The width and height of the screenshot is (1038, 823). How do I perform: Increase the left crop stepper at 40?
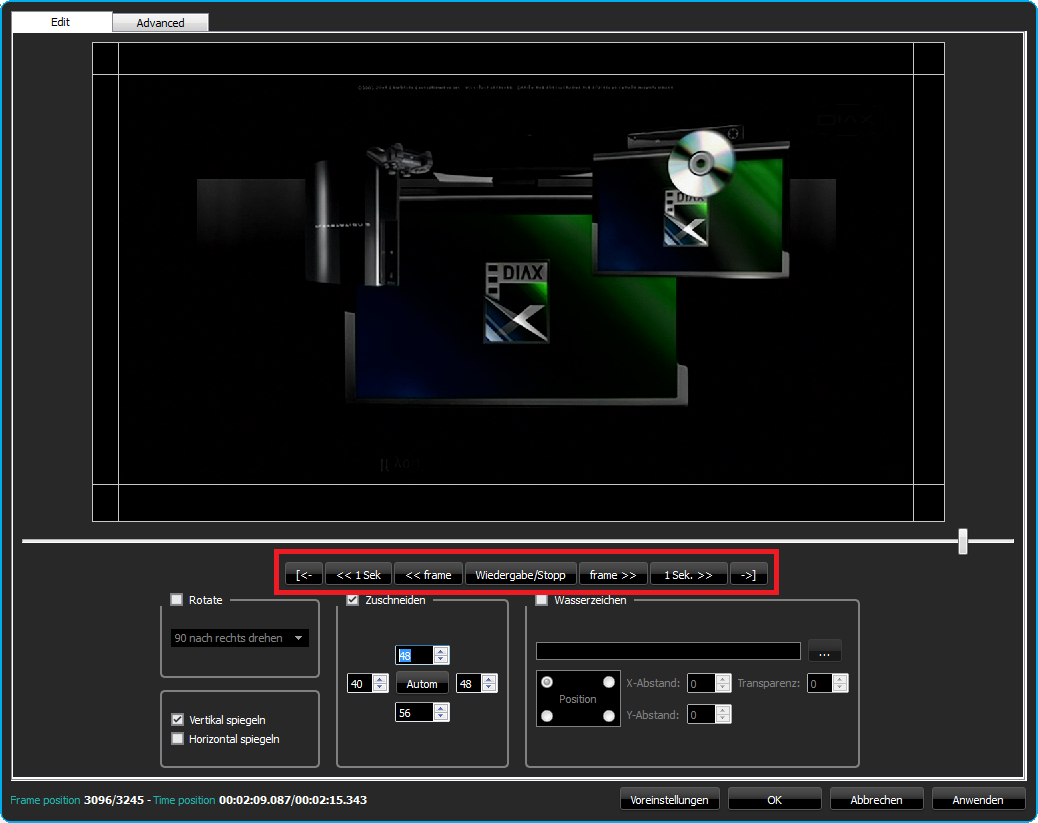(x=380, y=679)
